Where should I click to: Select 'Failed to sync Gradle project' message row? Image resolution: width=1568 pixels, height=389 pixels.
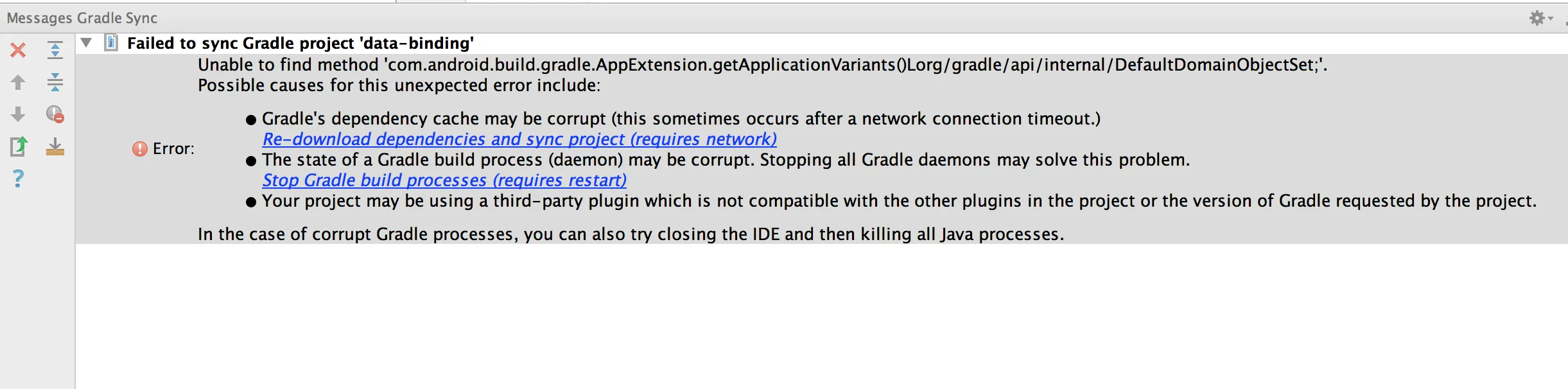(301, 43)
